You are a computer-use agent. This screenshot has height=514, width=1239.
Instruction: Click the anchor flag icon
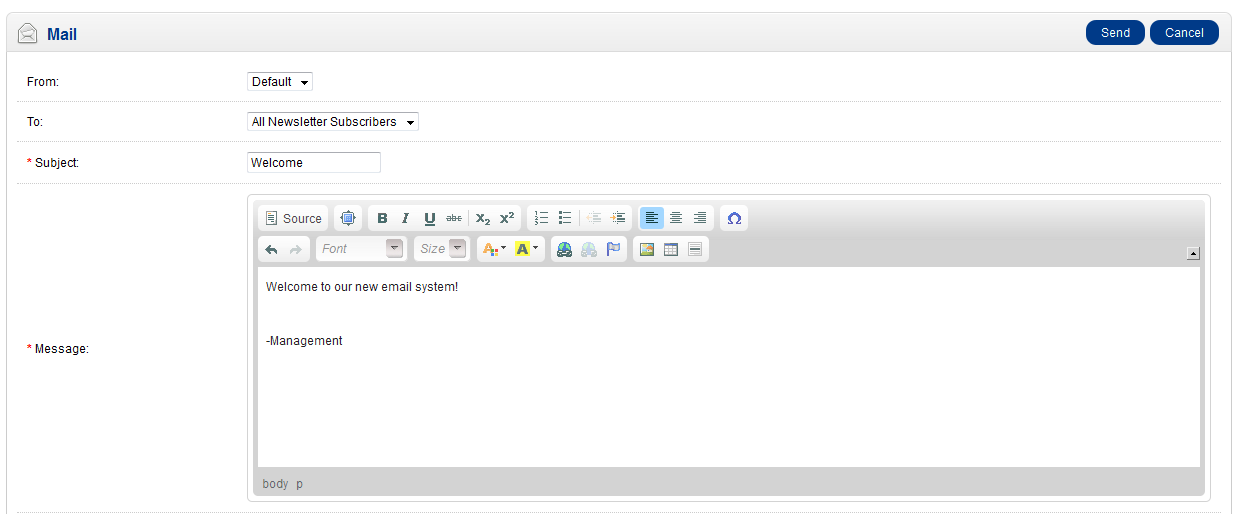pos(613,249)
